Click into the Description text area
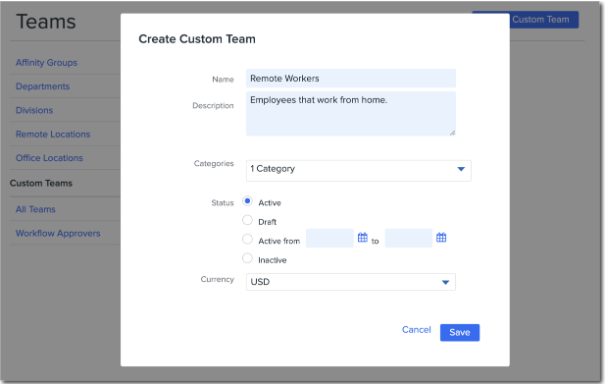The width and height of the screenshot is (605, 384). tap(351, 114)
